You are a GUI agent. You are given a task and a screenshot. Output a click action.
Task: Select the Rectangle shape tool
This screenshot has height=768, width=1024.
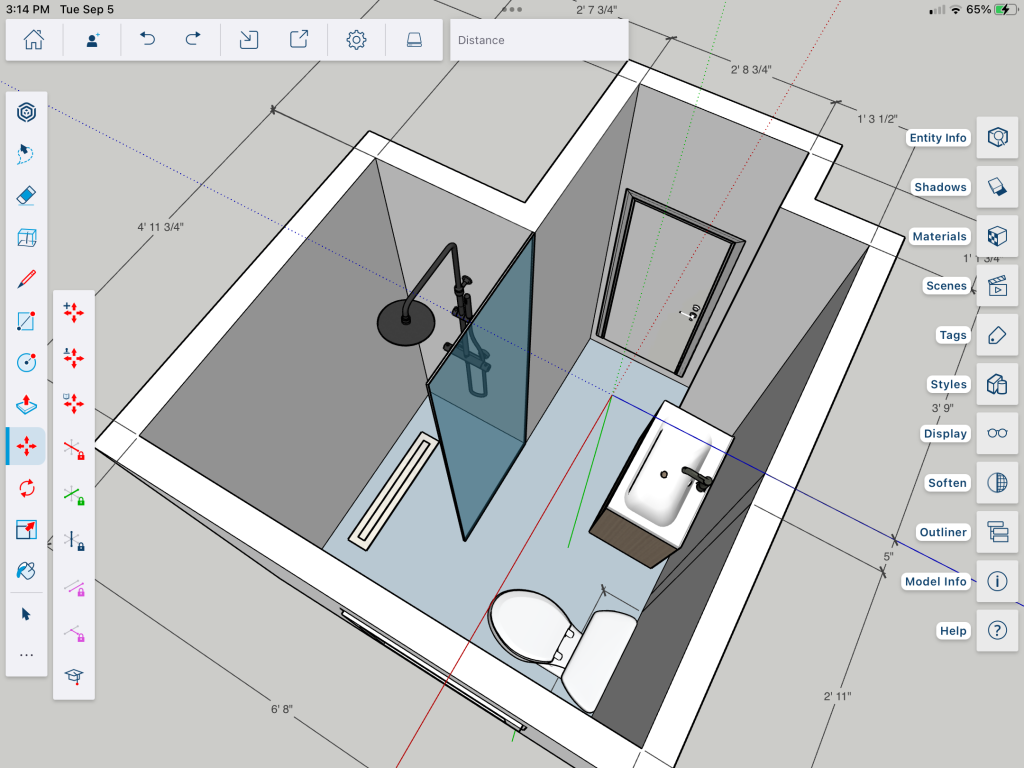pyautogui.click(x=27, y=321)
